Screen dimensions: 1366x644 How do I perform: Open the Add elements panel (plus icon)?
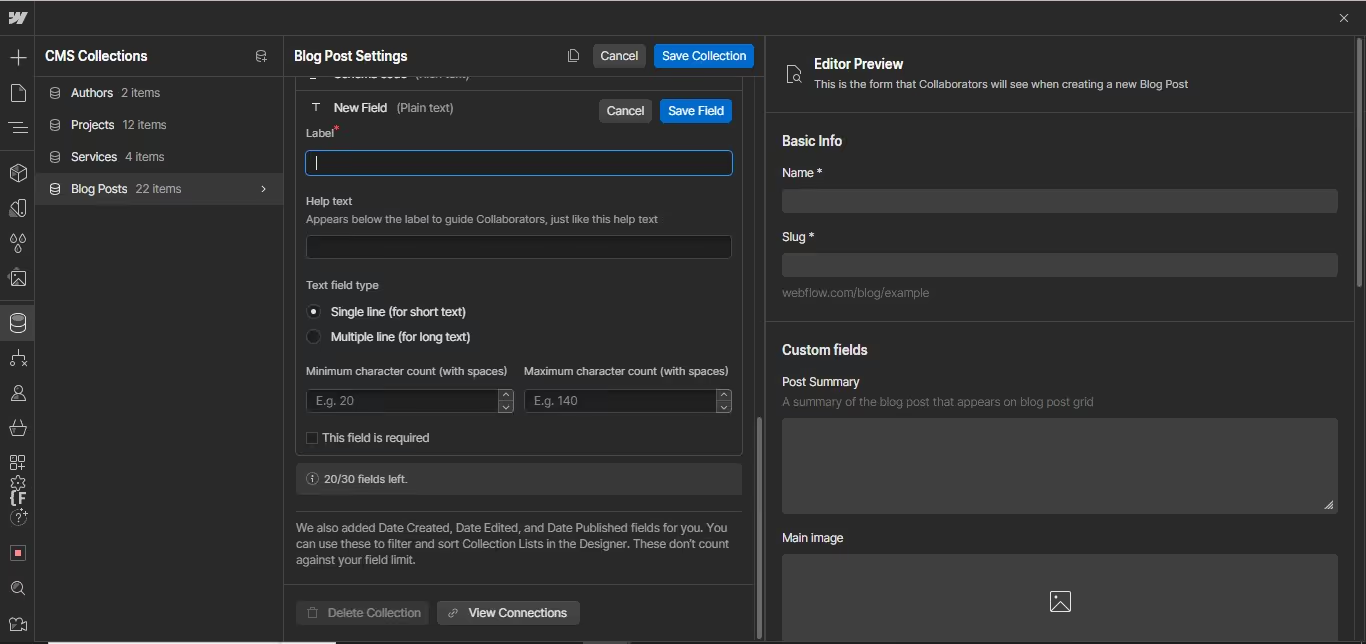click(x=18, y=58)
